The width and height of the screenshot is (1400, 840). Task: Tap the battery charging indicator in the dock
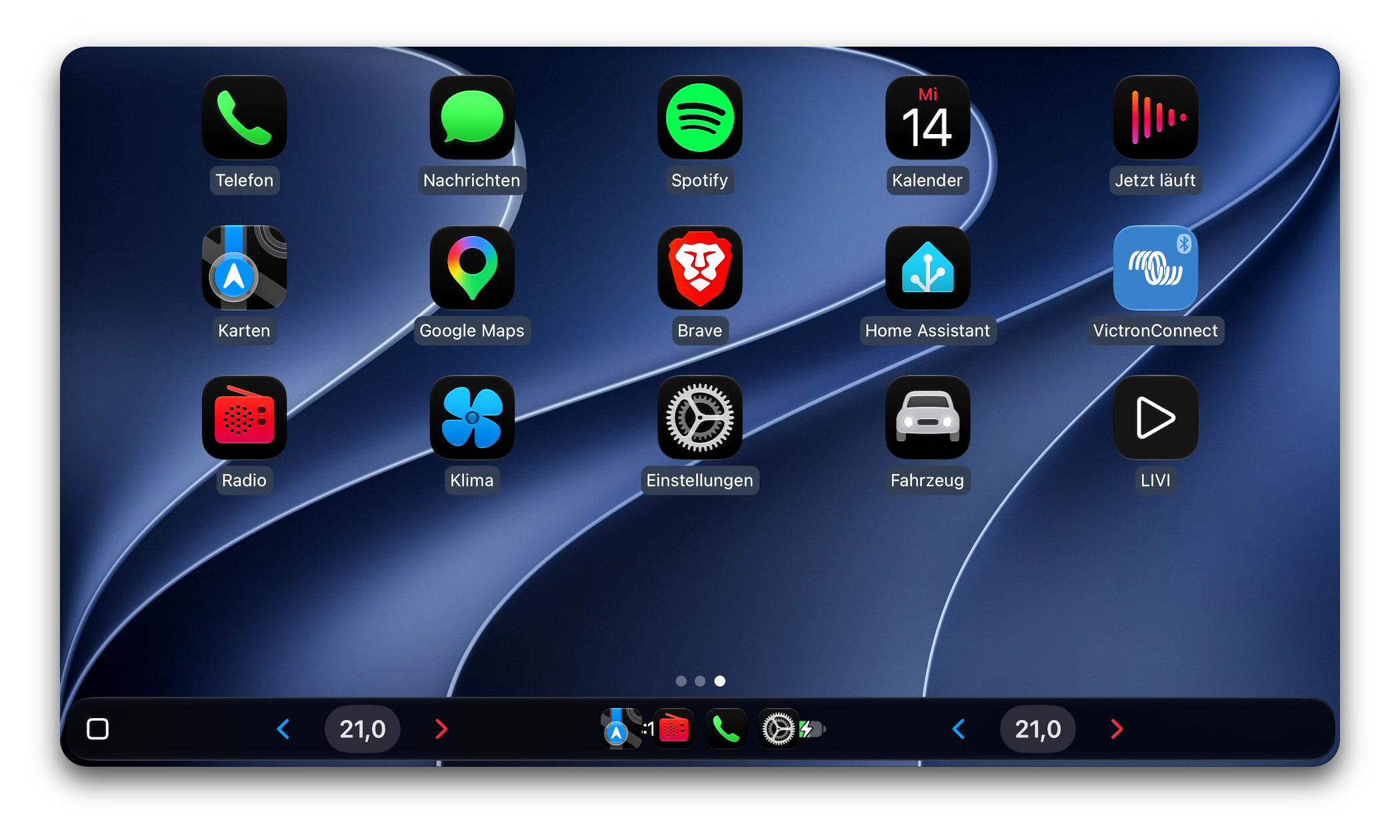(x=813, y=729)
